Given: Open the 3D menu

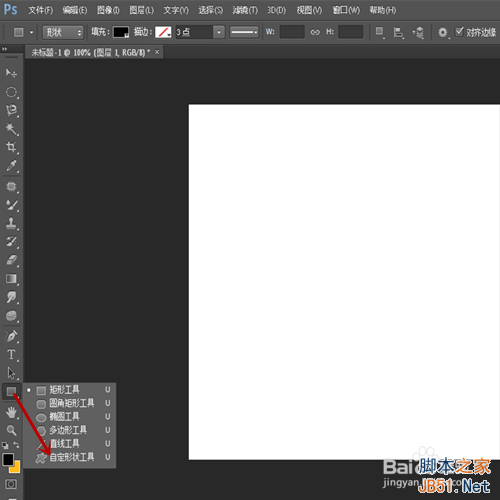Looking at the screenshot, I should pyautogui.click(x=276, y=10).
